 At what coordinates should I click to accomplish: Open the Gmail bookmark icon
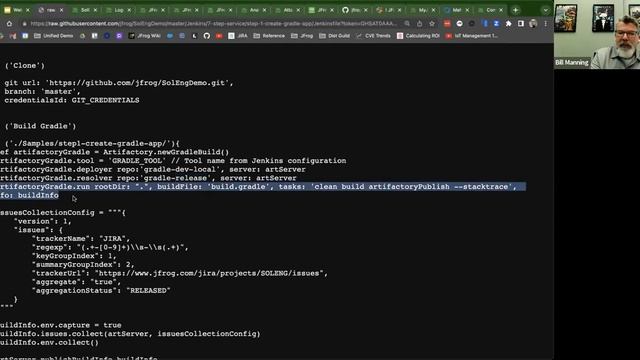[x=13, y=36]
